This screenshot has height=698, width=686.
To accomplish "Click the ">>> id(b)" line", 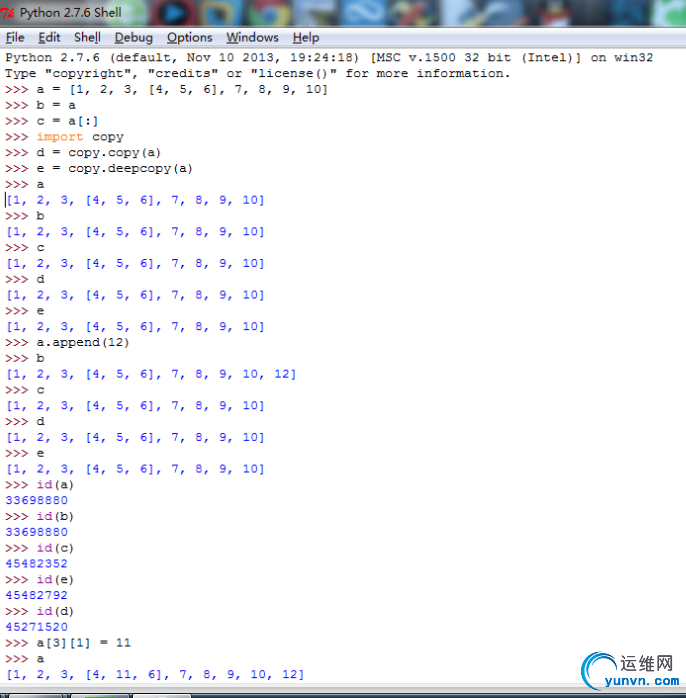I will (40, 516).
